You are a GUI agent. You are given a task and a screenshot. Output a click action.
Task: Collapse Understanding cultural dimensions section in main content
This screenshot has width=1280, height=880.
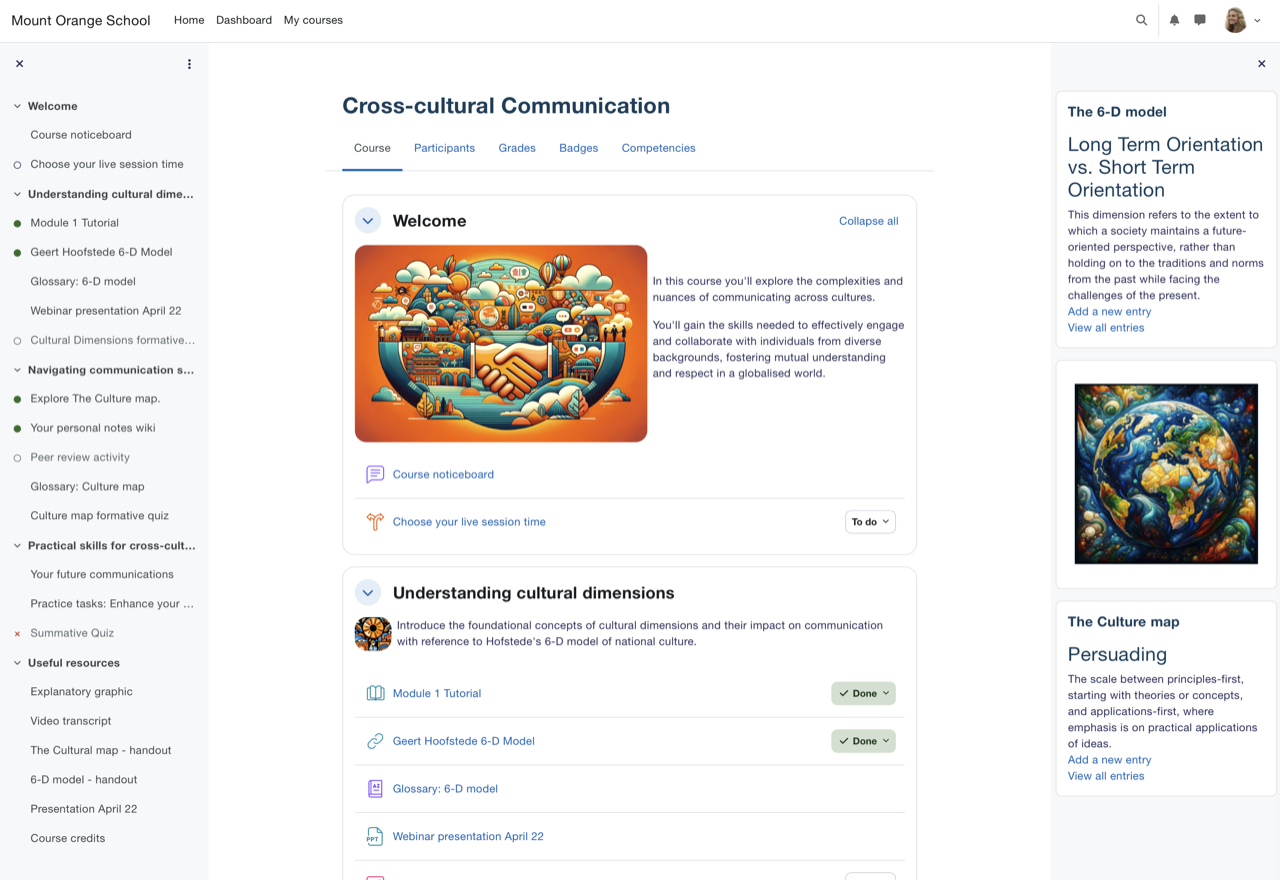pyautogui.click(x=368, y=593)
